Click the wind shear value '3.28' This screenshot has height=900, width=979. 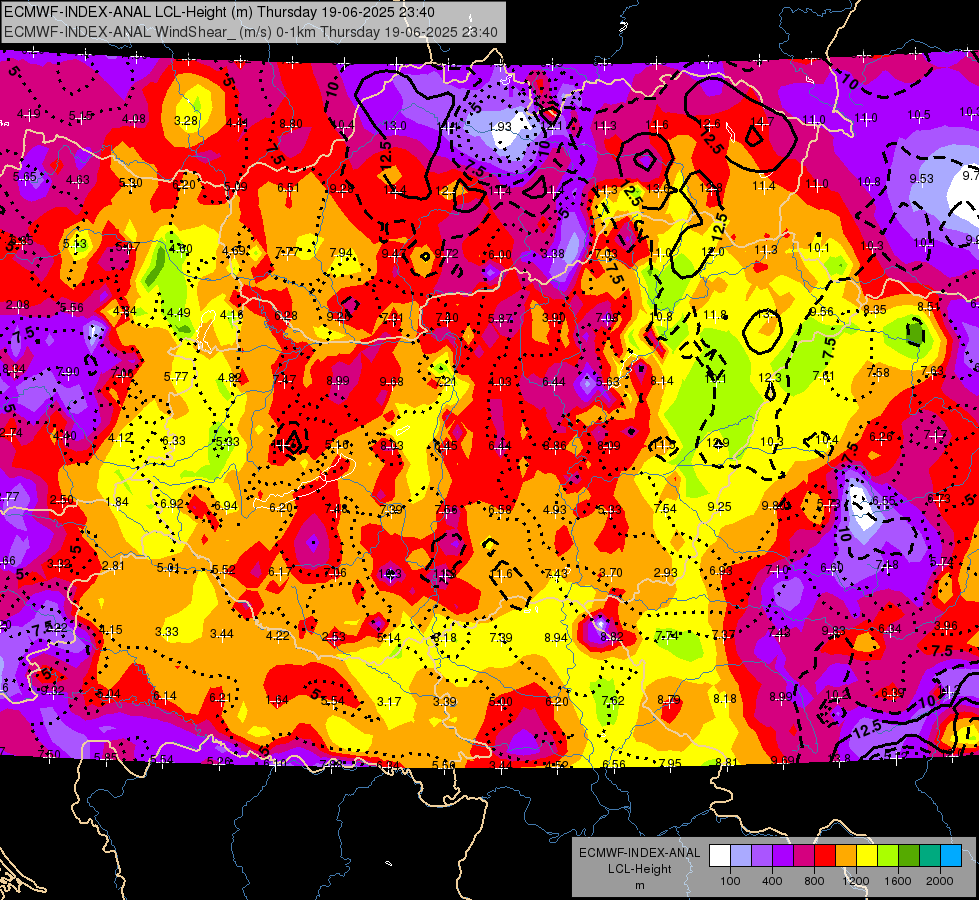point(186,121)
